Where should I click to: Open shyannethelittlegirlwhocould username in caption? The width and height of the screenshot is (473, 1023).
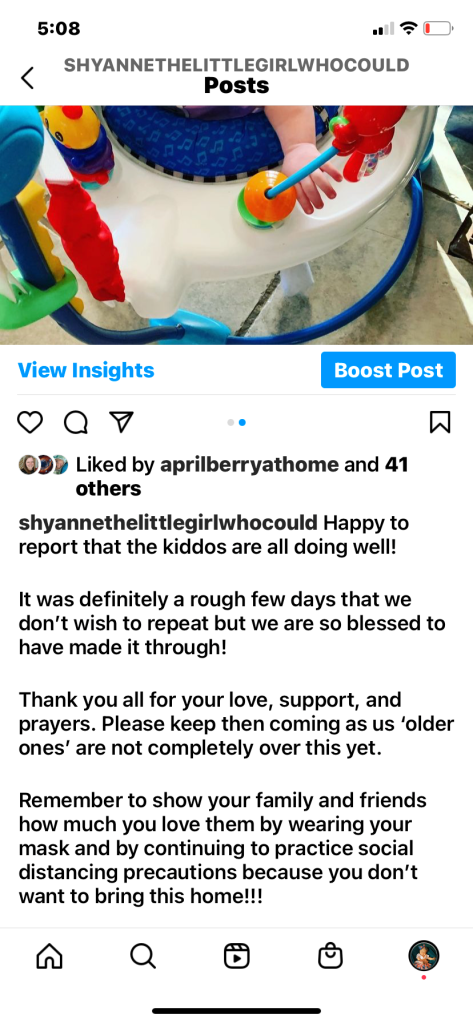click(168, 523)
